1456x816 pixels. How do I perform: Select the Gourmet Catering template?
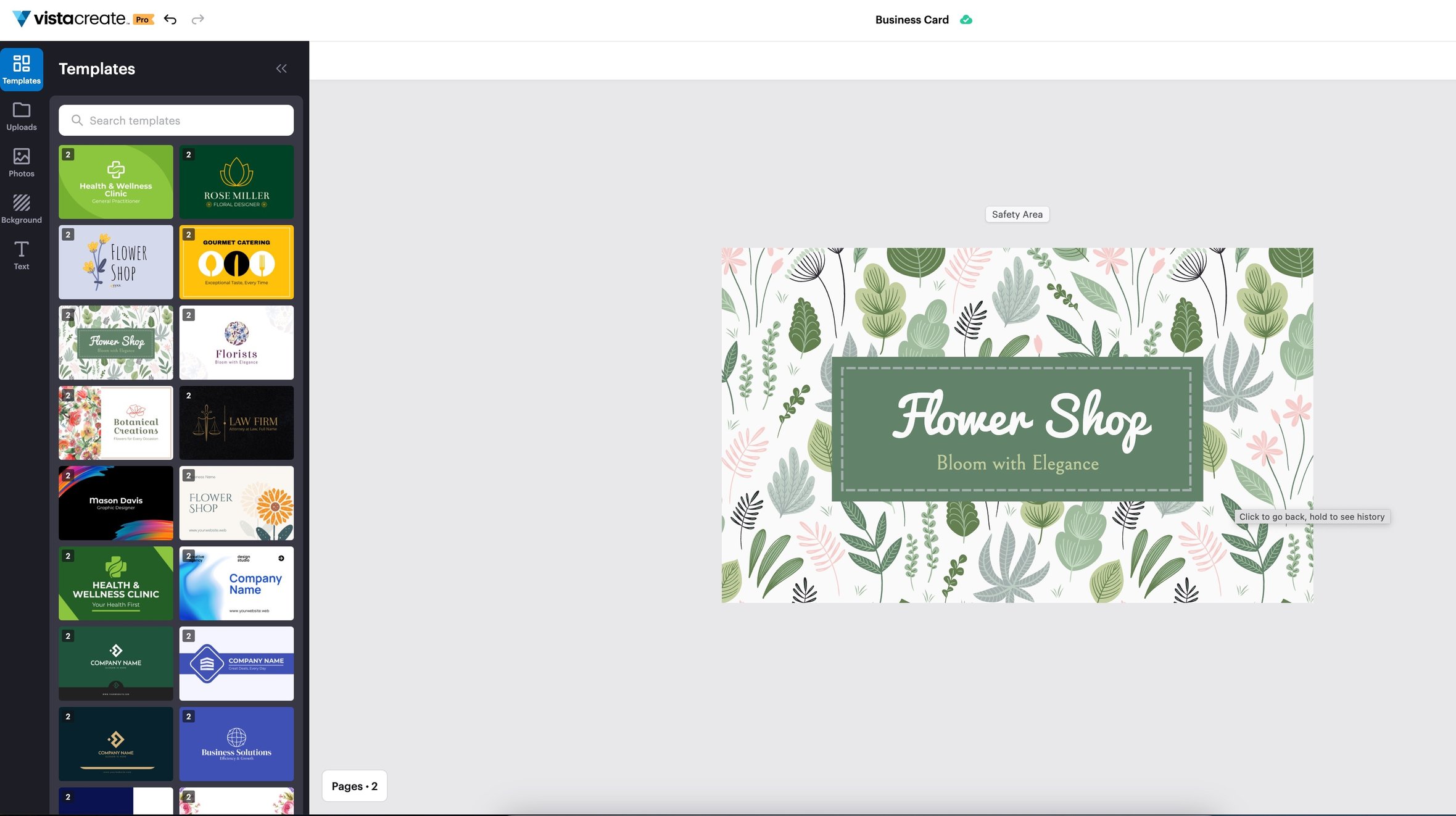(236, 262)
